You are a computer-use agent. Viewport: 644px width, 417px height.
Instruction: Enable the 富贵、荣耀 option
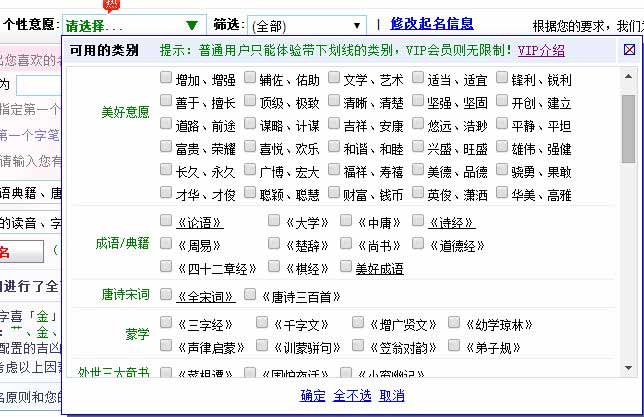tap(166, 148)
